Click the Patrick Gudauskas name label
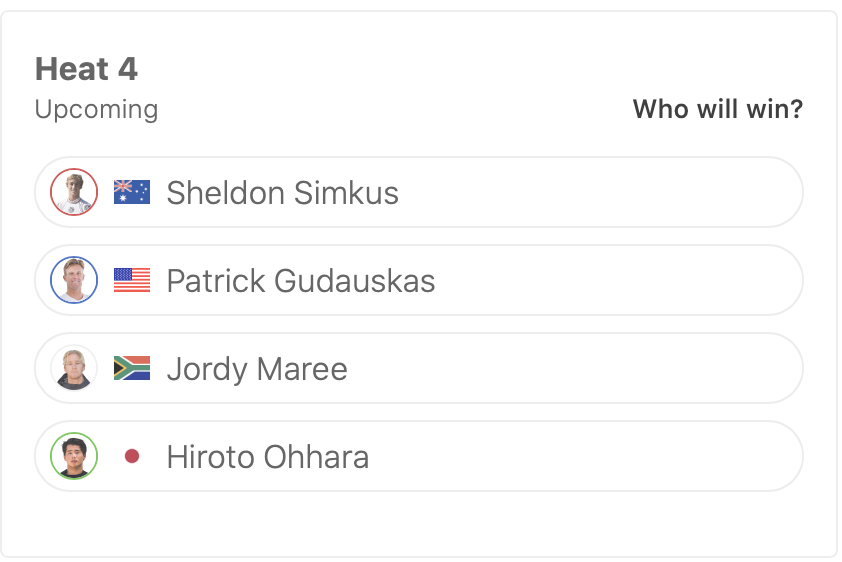The width and height of the screenshot is (842, 562). (x=300, y=280)
